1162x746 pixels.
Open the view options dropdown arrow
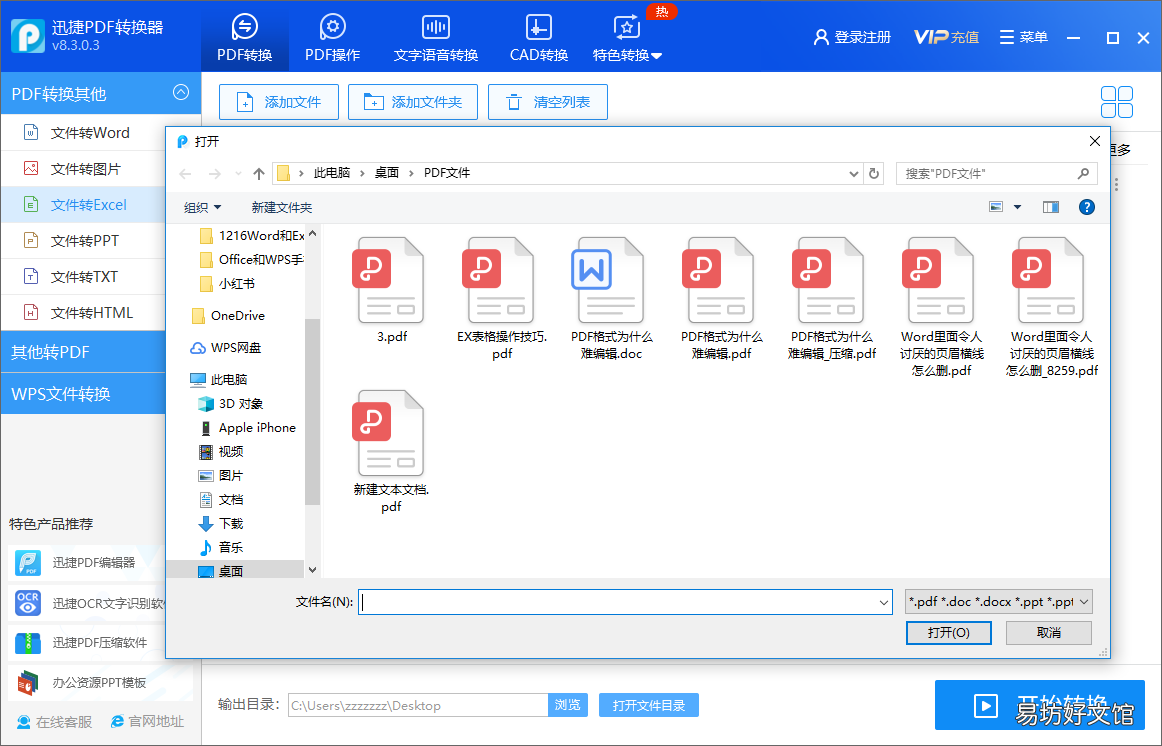pos(1017,207)
